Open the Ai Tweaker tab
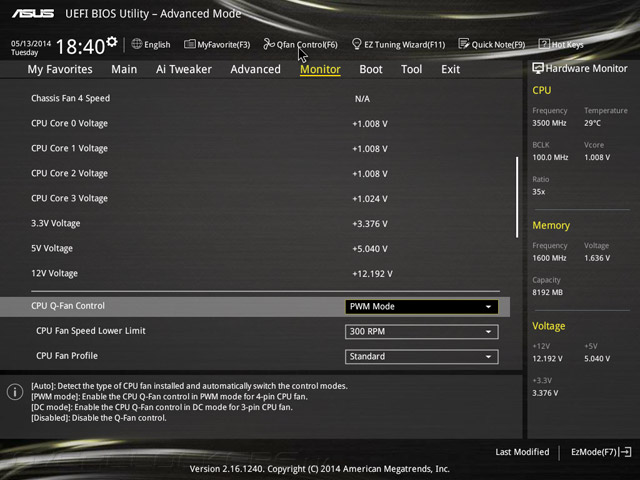Screen dimensions: 640x480 184,69
